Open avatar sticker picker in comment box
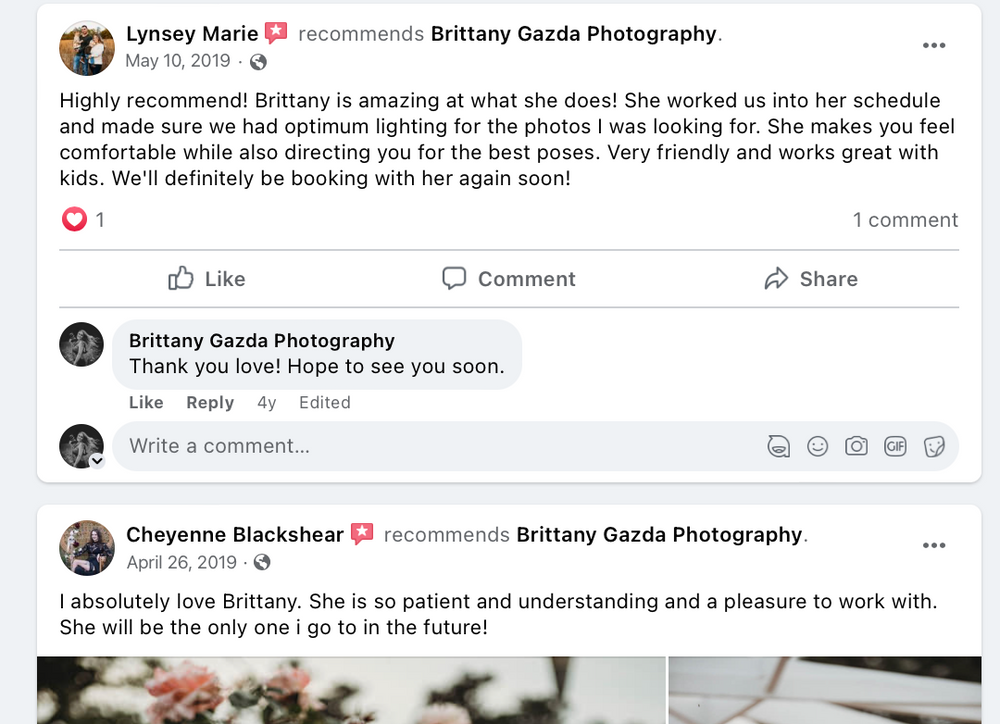 point(778,447)
